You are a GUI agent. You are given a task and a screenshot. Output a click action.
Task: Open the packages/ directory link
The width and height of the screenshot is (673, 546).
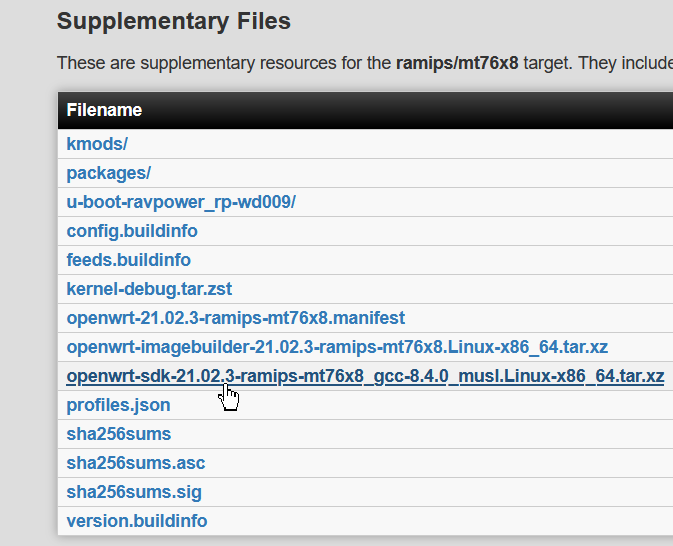point(108,173)
